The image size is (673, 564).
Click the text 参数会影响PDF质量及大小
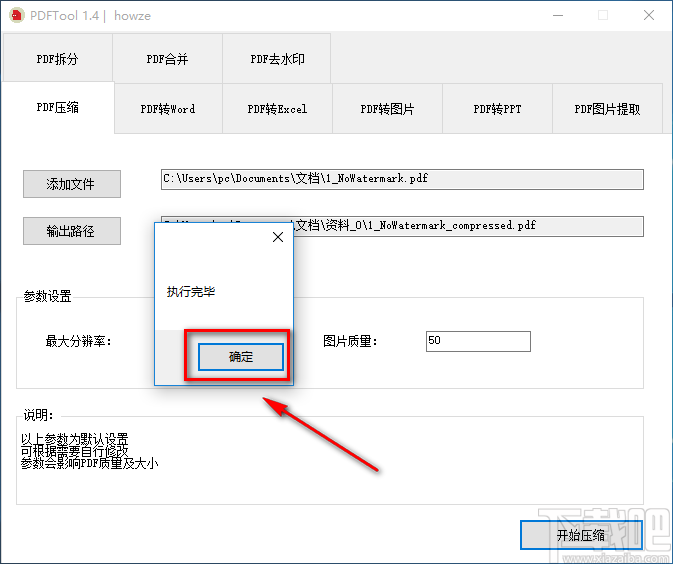click(x=89, y=463)
